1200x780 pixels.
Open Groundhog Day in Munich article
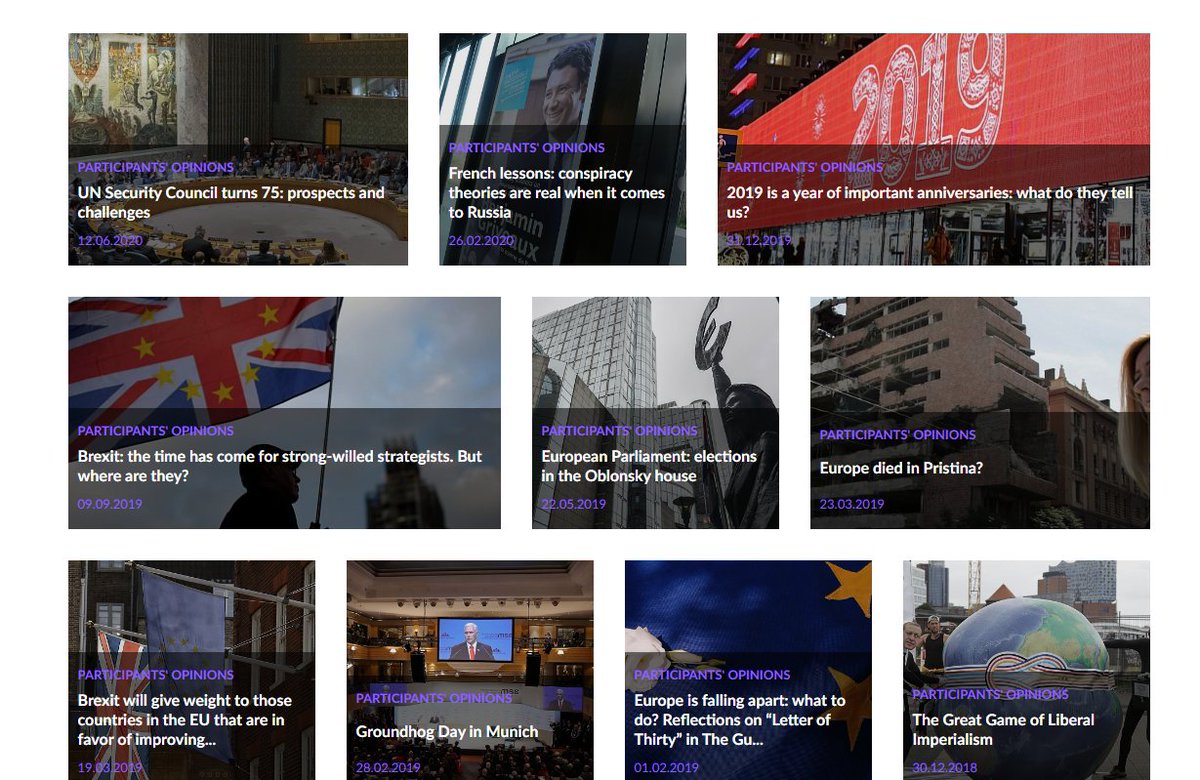(x=447, y=731)
